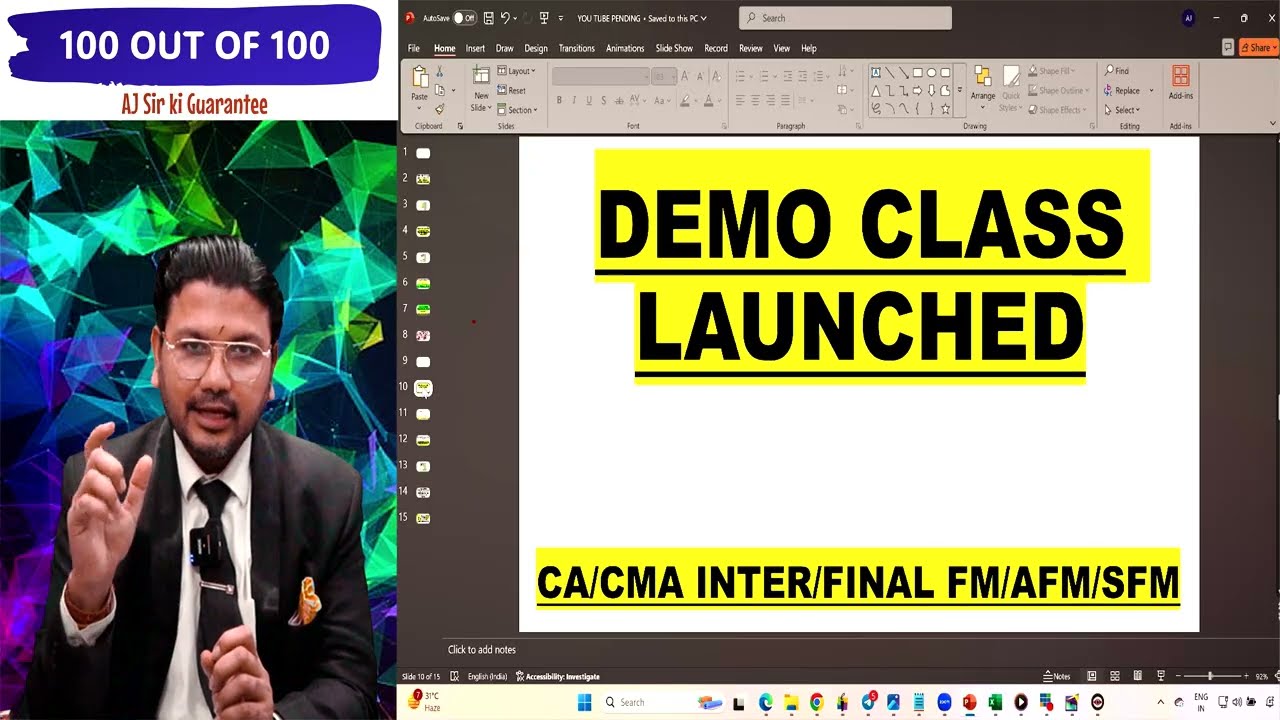Start presentation from beginning icon in title bar
Viewport: 1280px width, 720px height.
coord(544,18)
